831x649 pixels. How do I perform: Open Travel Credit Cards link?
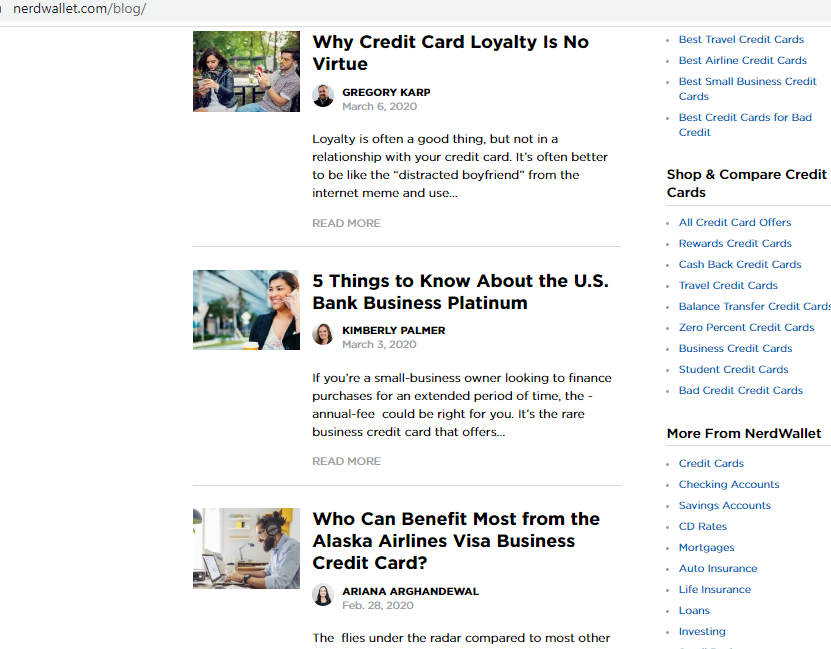tap(729, 286)
